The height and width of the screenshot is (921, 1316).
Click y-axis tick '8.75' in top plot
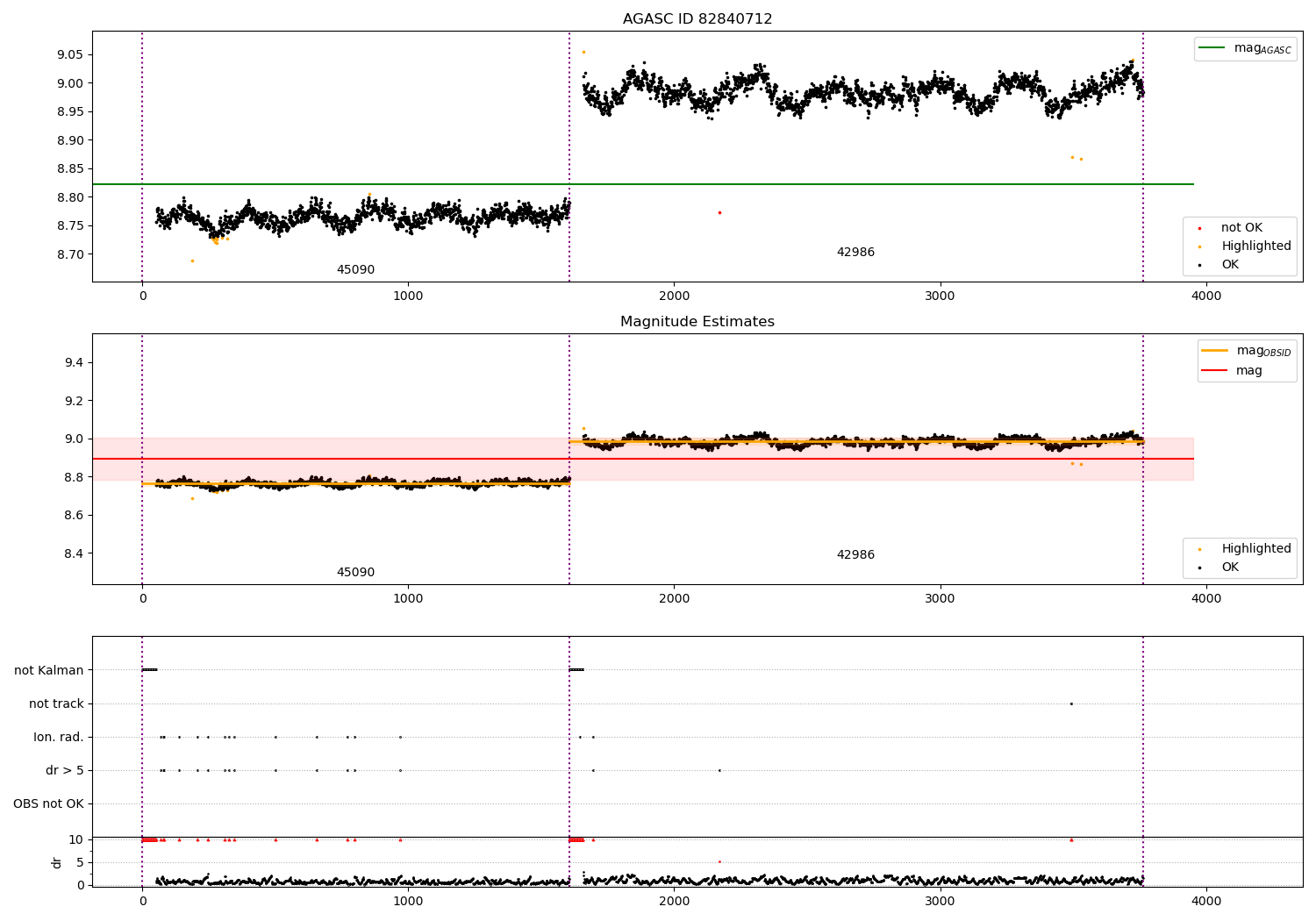click(x=69, y=225)
